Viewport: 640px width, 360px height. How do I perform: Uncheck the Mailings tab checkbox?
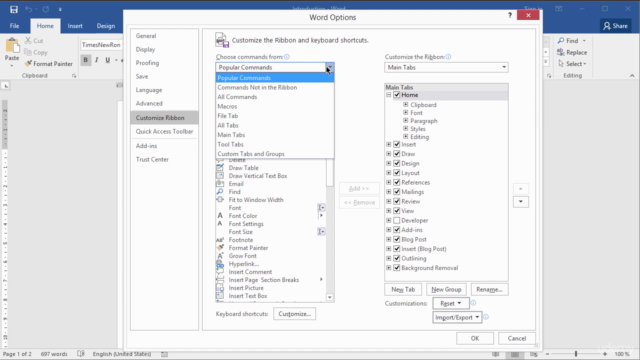click(397, 192)
